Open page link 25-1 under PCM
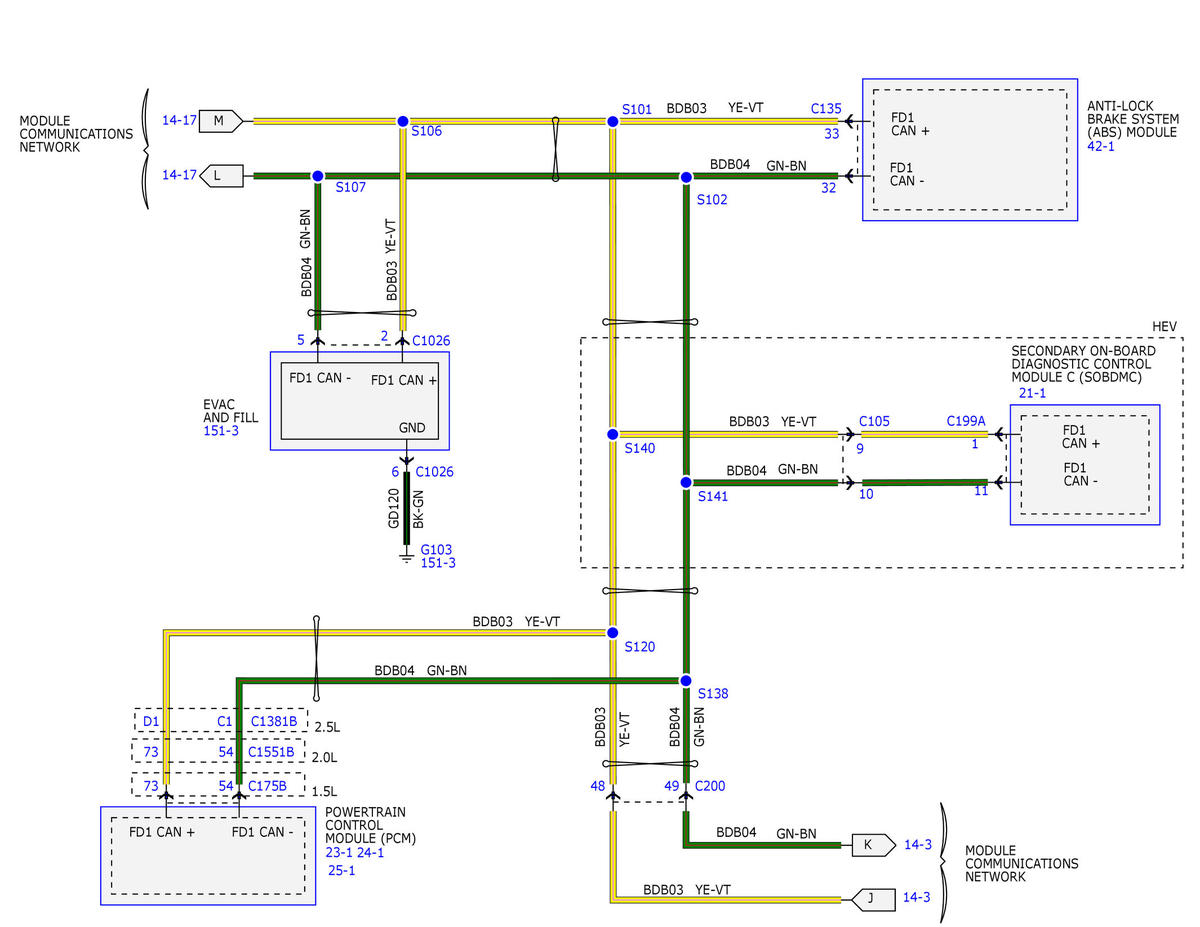Viewport: 1200px width, 927px height. (x=342, y=870)
